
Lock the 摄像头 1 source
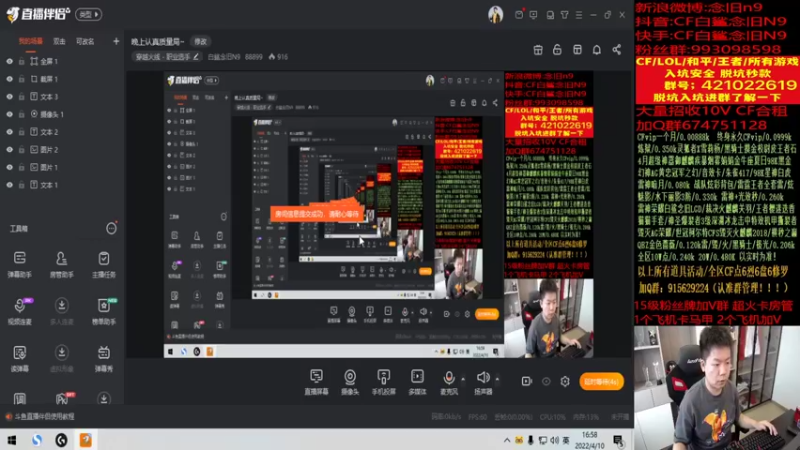pos(21,114)
